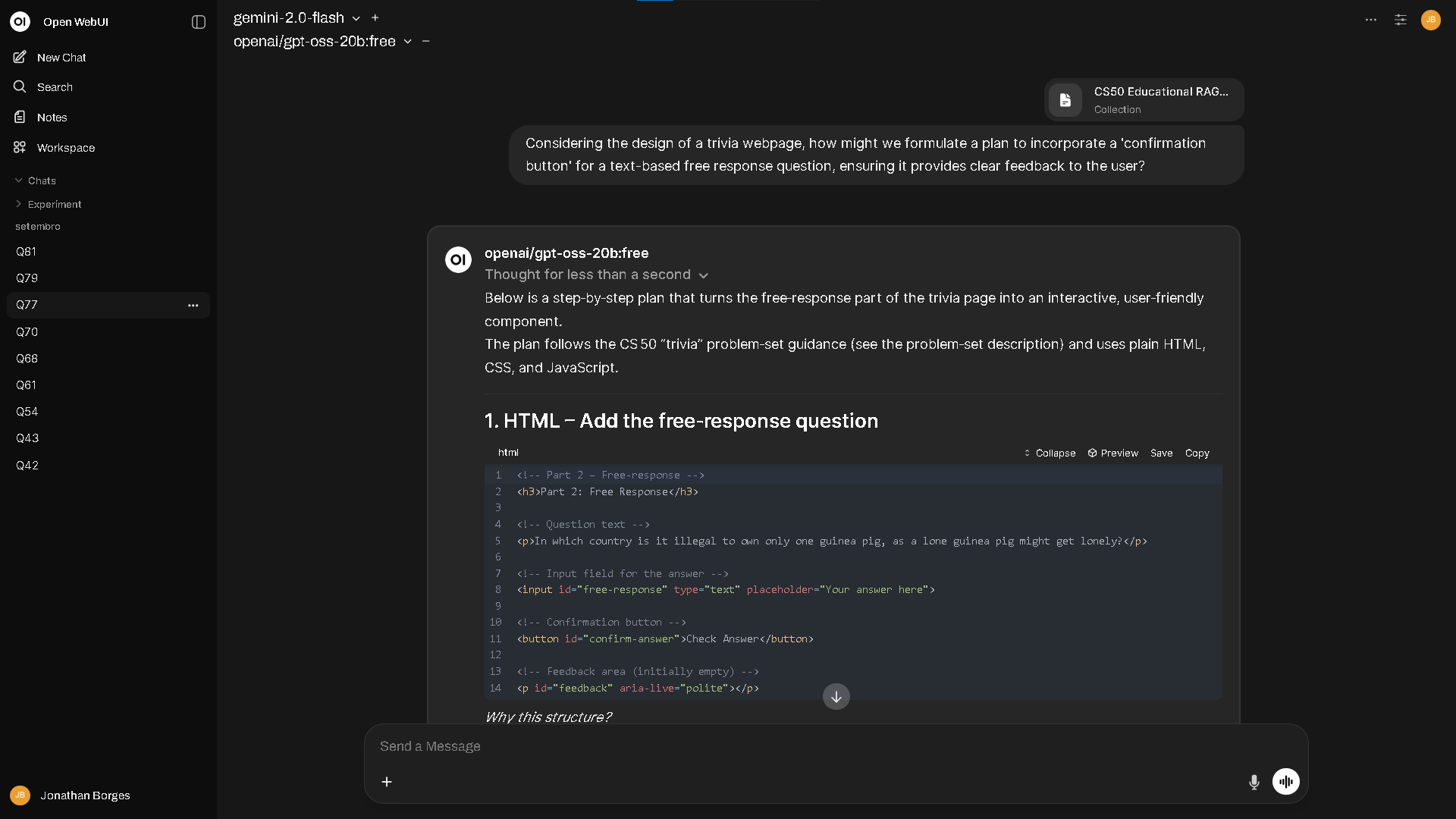Open options menu for chat Q77
1456x819 pixels.
(x=193, y=305)
